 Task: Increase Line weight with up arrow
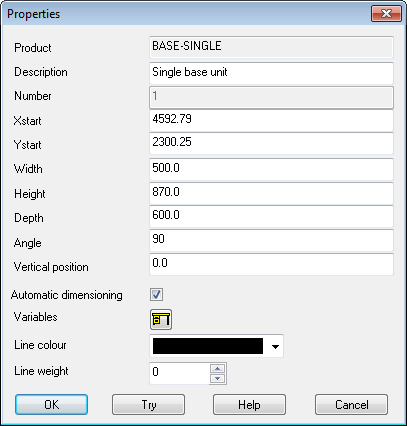coord(218,369)
